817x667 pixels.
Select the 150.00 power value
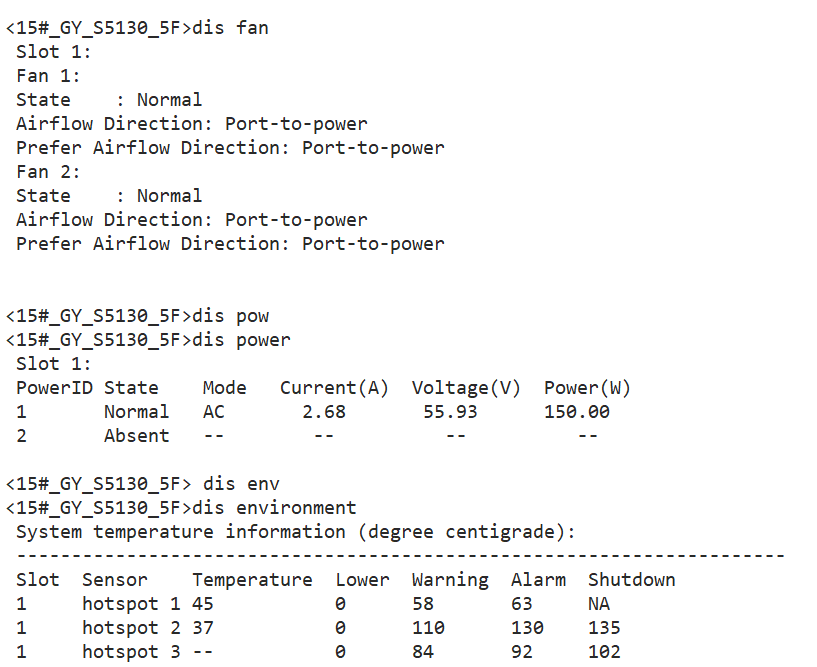[x=577, y=412]
